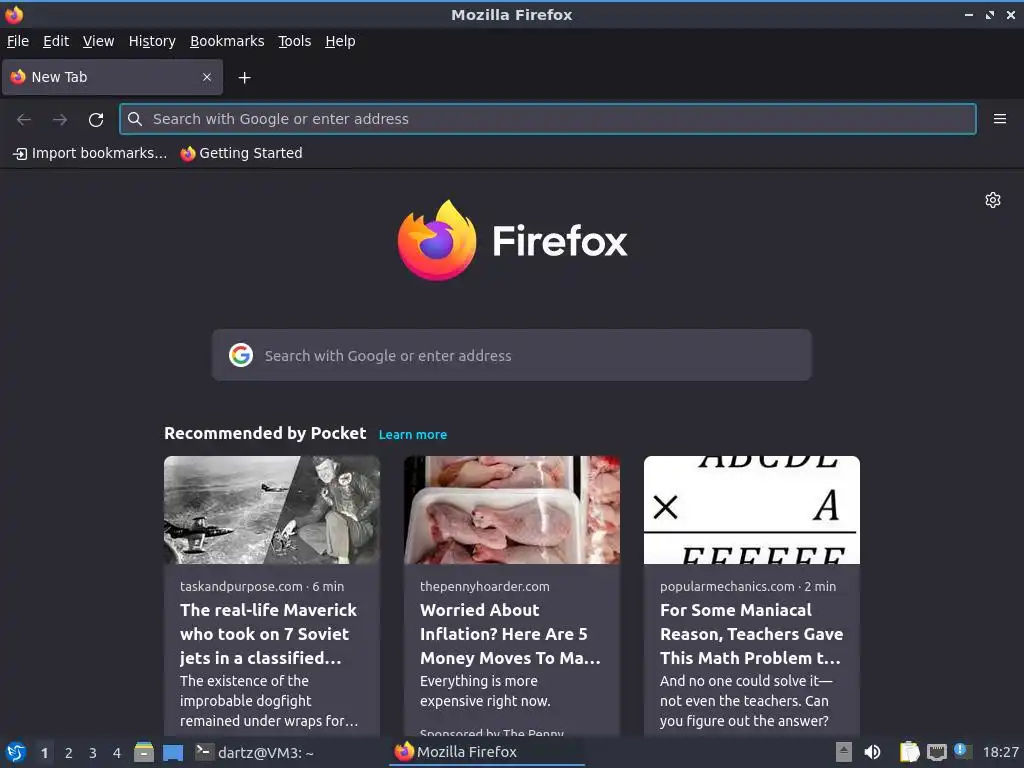The image size is (1024, 768).
Task: Open 'For Some Maniacal Reason' article headline
Action: 752,634
